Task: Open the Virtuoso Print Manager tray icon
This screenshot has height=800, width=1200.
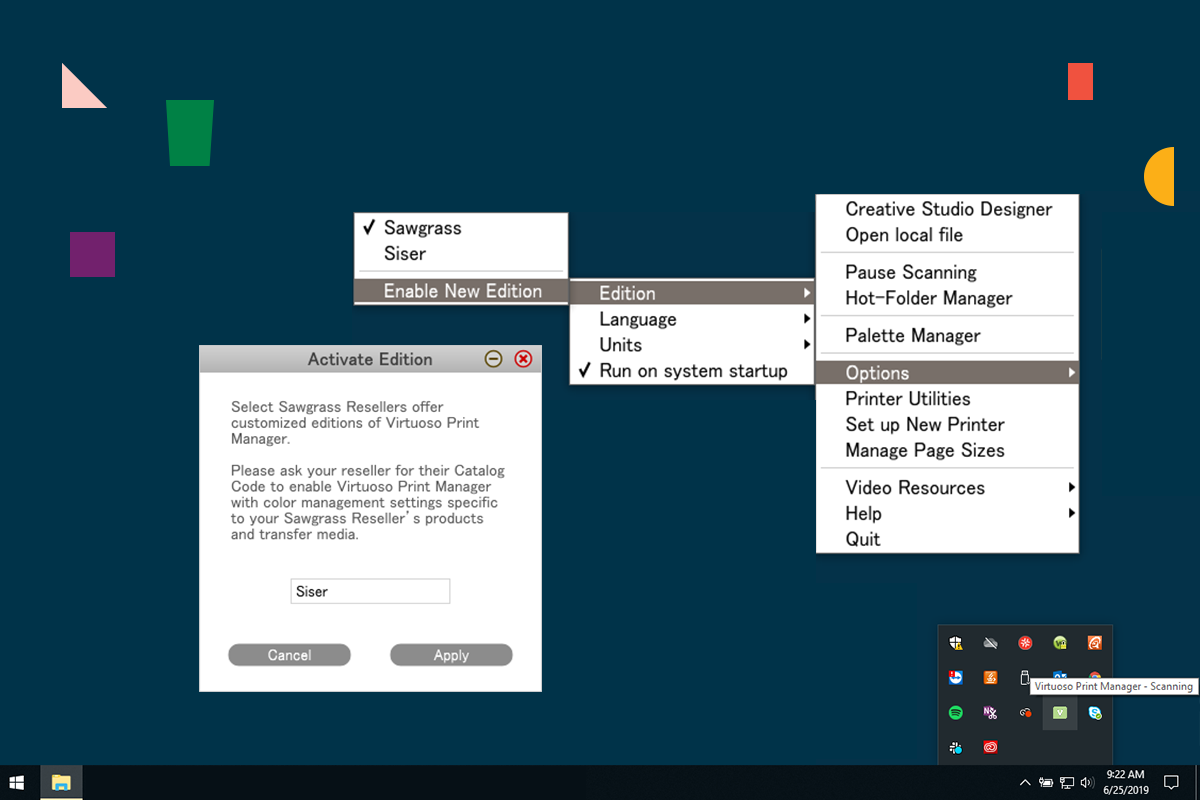Action: (x=1060, y=713)
